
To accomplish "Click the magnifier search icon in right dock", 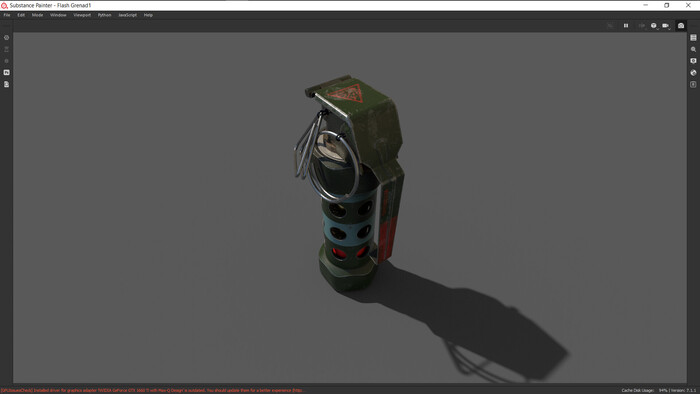I will (693, 49).
